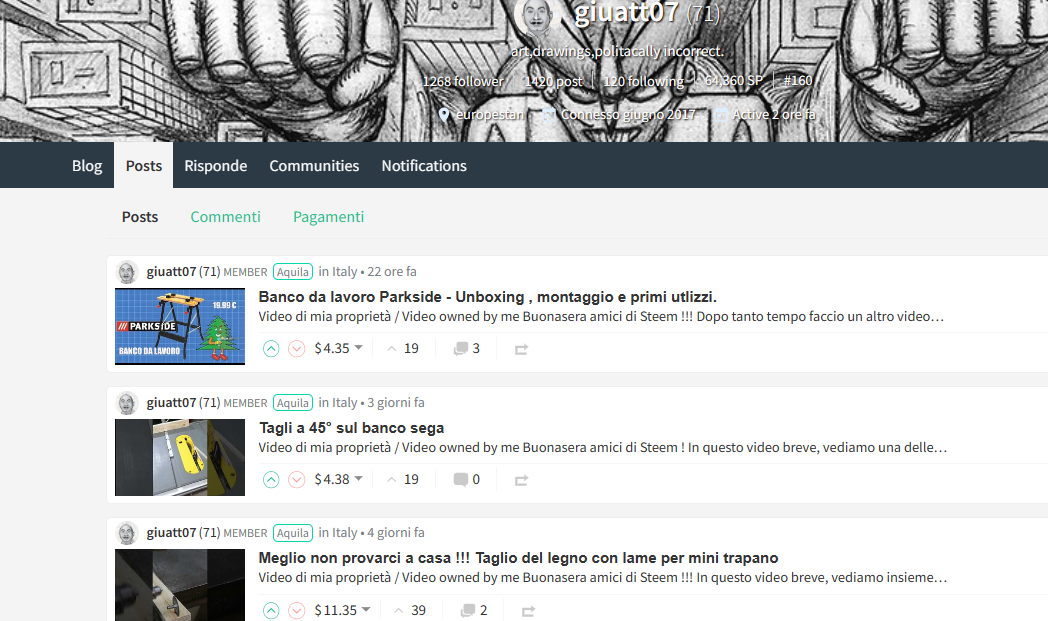Open the table saw yellow blade thumbnail

[180, 457]
